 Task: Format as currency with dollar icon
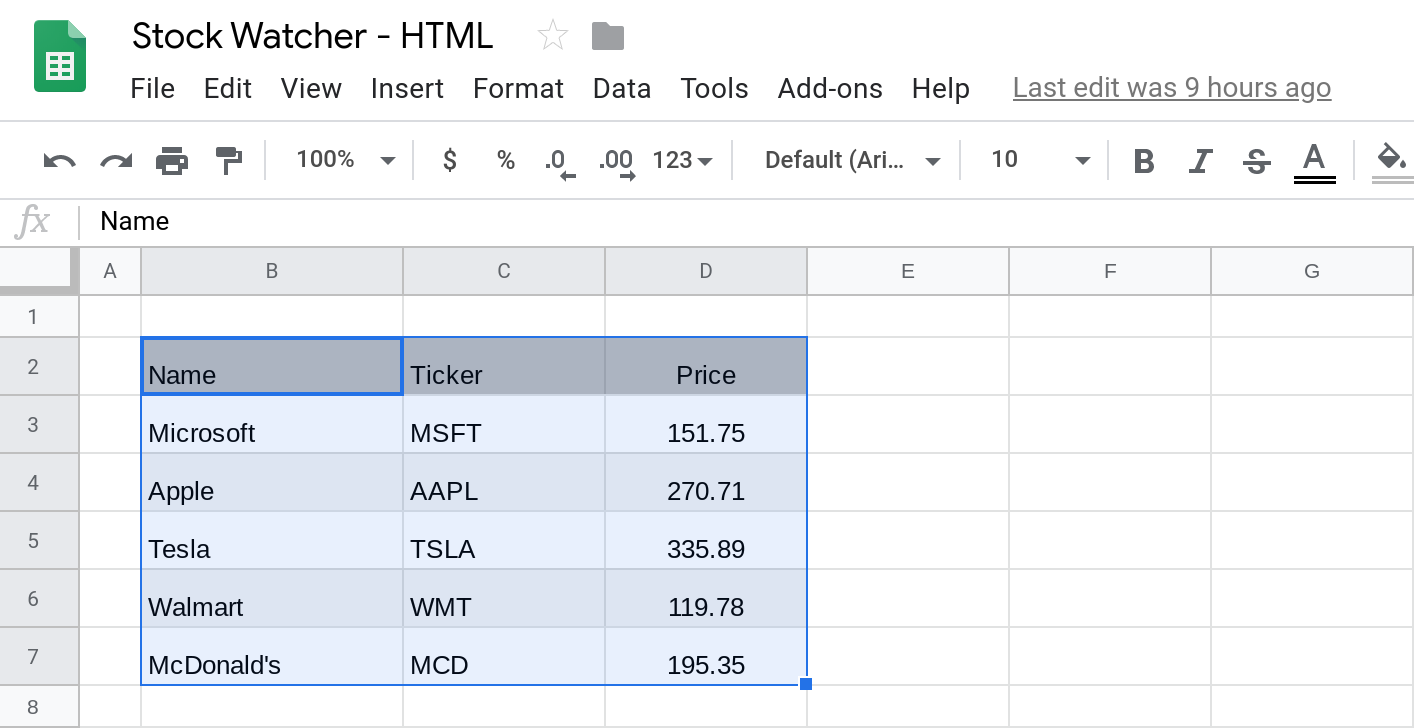450,160
